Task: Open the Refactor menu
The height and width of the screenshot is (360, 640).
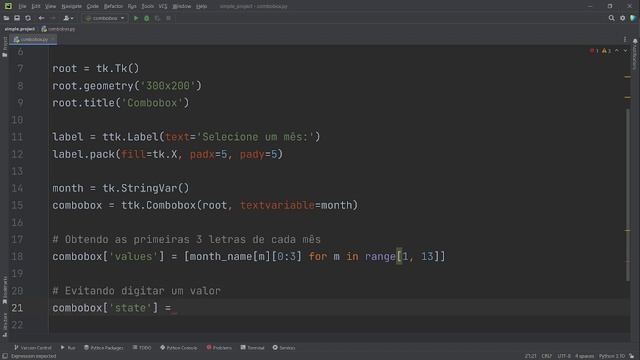Action: (x=113, y=6)
